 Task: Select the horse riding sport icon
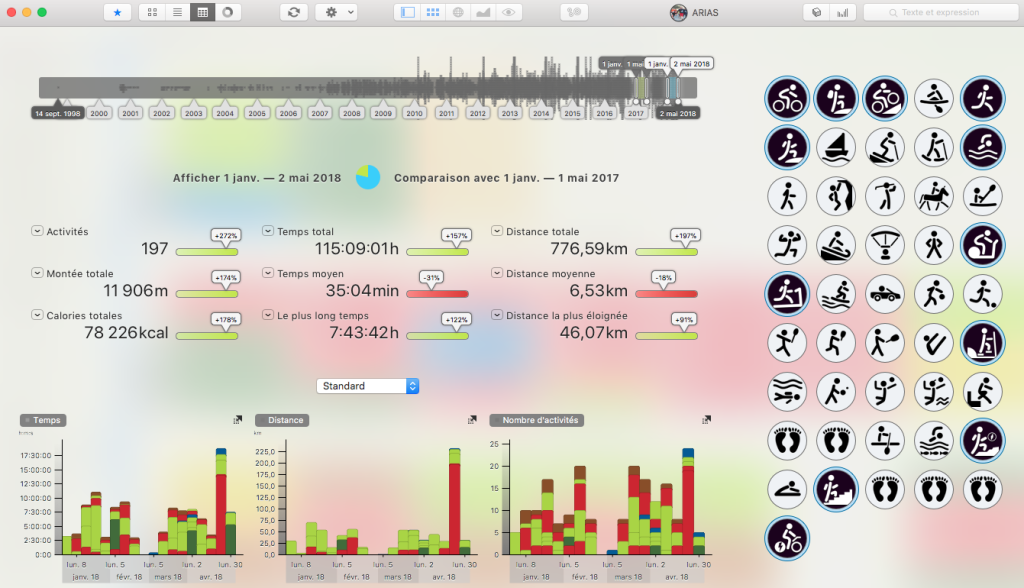coord(932,196)
